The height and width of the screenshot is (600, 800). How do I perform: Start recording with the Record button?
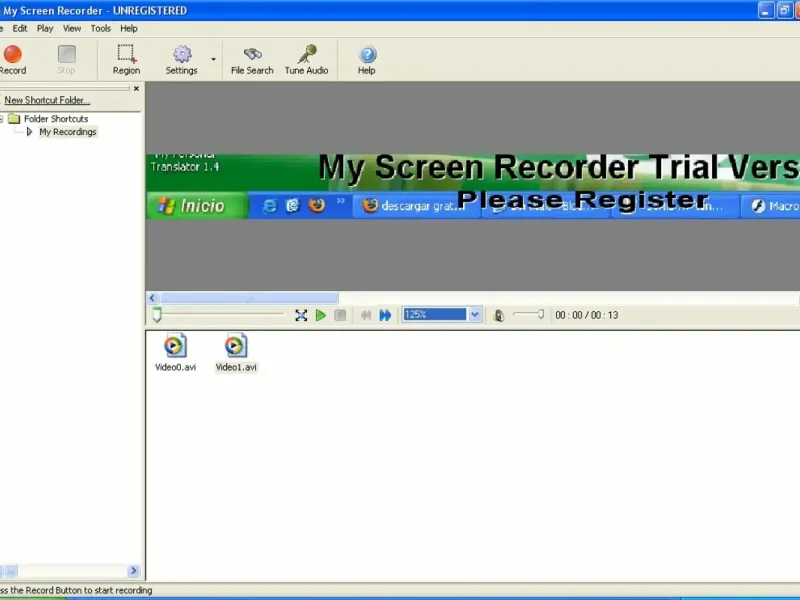point(13,60)
